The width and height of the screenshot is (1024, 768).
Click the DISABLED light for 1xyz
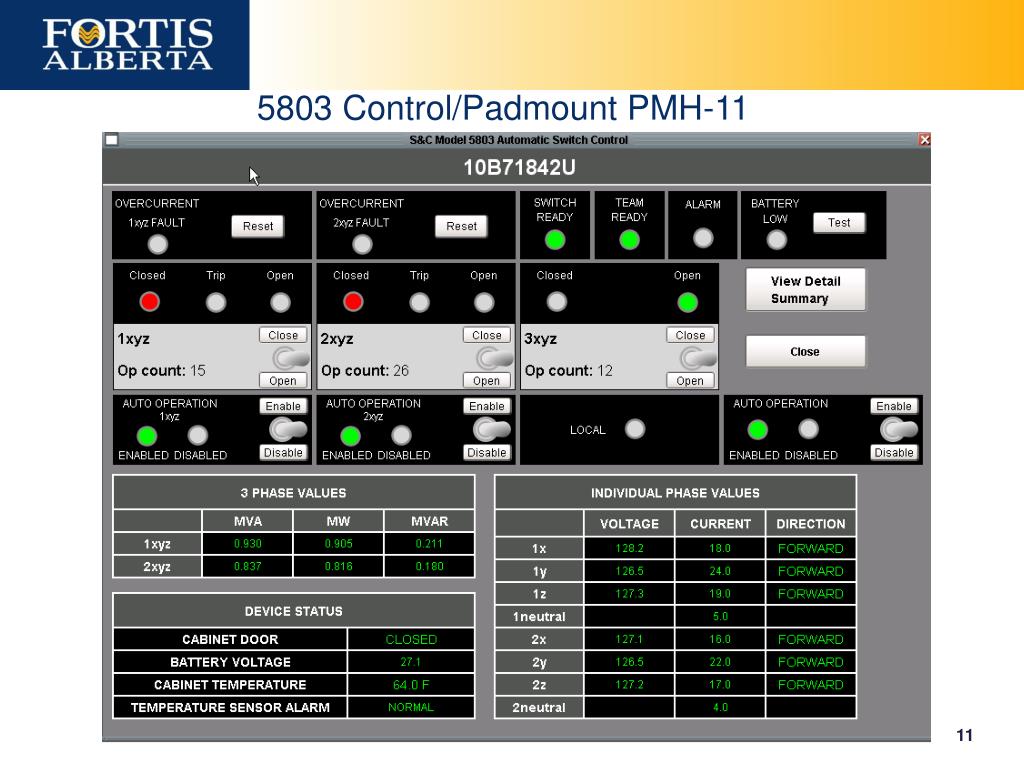pos(198,435)
